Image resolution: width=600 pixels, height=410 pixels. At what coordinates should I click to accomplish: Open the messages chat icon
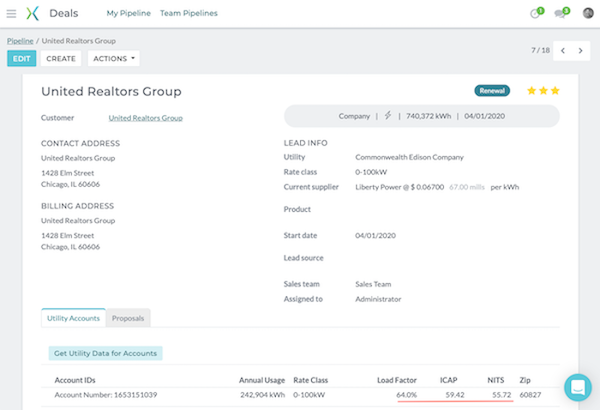[562, 13]
